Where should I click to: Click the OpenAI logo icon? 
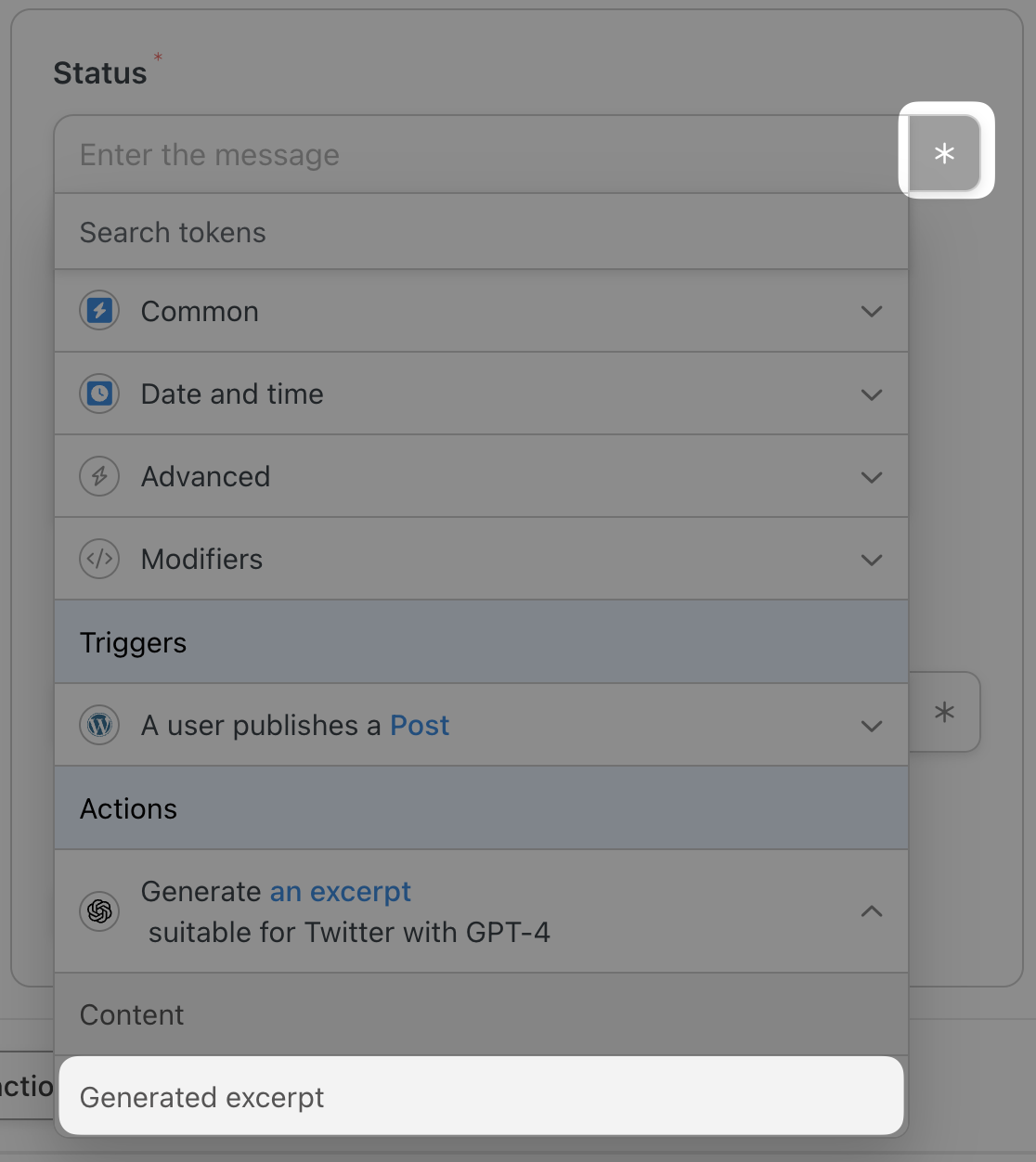point(99,910)
